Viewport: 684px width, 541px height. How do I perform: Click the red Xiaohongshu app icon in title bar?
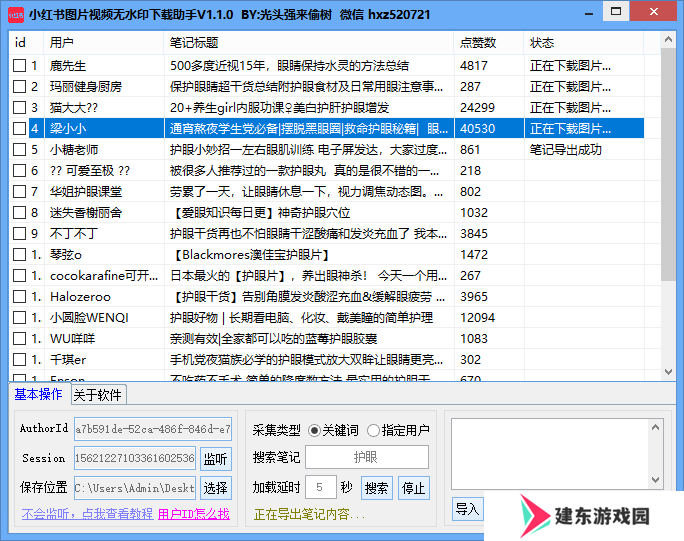tap(16, 15)
